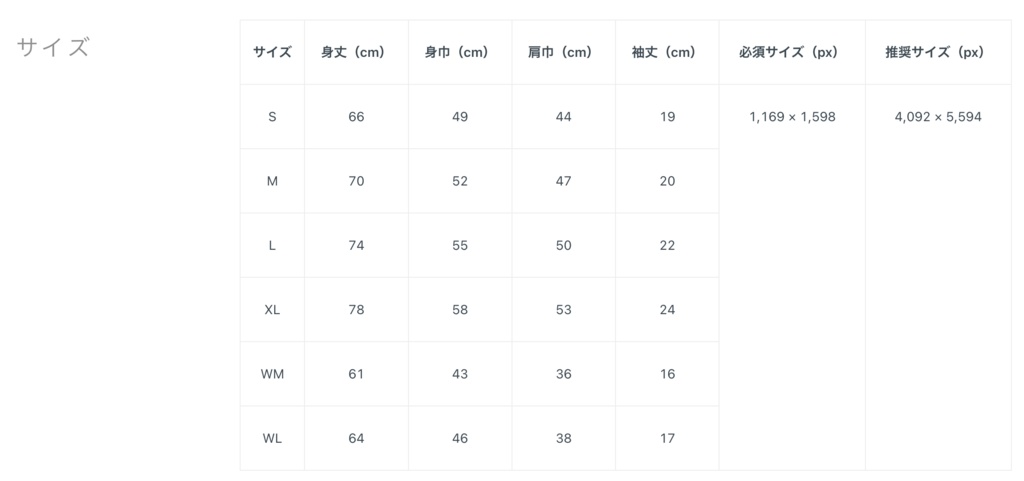Select the 肩巾 (cm) header cell

point(563,53)
